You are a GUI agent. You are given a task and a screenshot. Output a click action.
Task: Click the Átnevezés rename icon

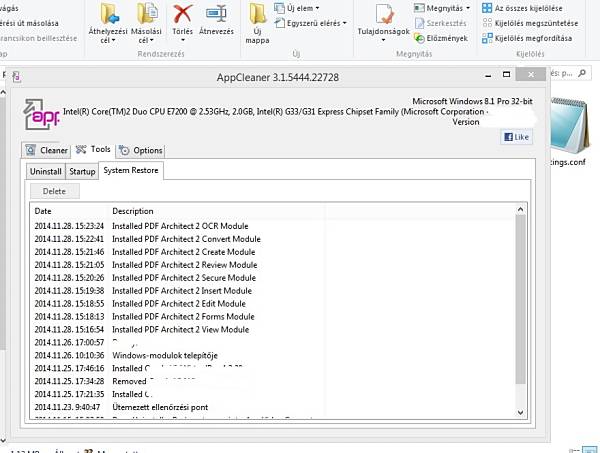pyautogui.click(x=216, y=14)
